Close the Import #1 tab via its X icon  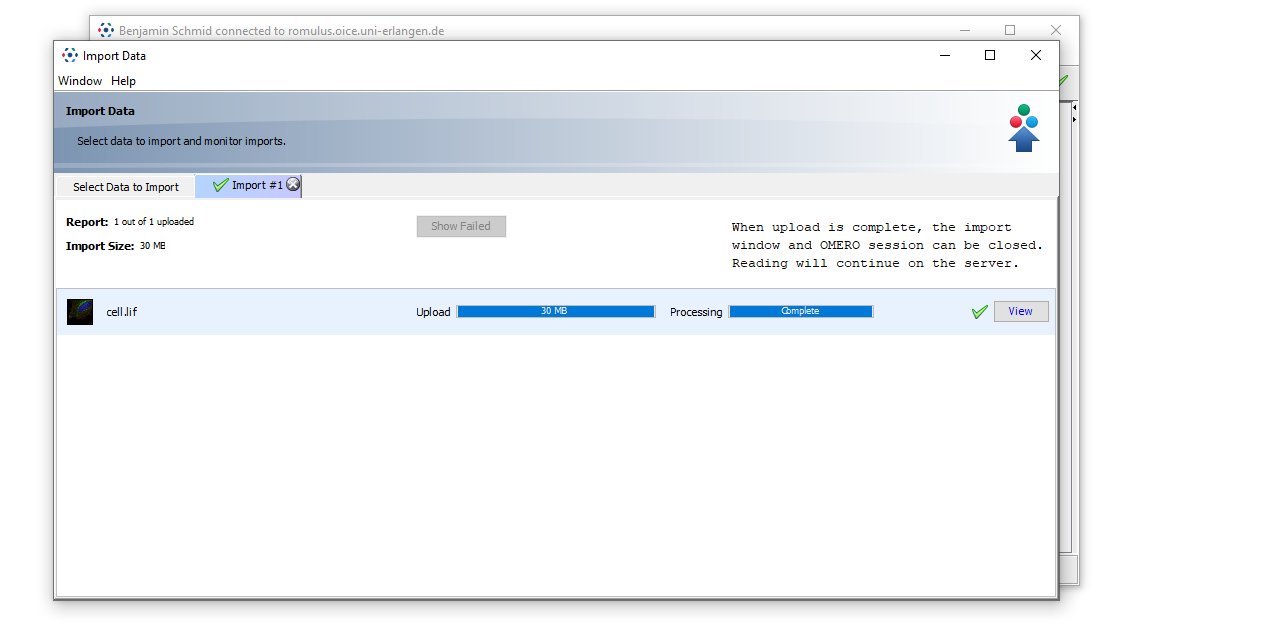click(293, 185)
